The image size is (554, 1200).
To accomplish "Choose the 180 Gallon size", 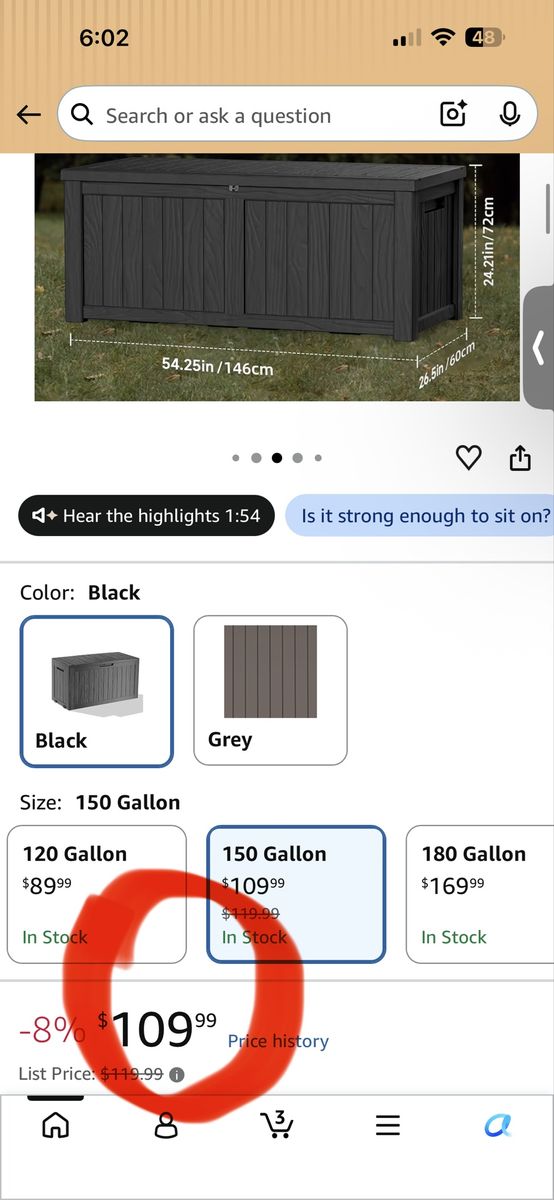I will click(481, 894).
